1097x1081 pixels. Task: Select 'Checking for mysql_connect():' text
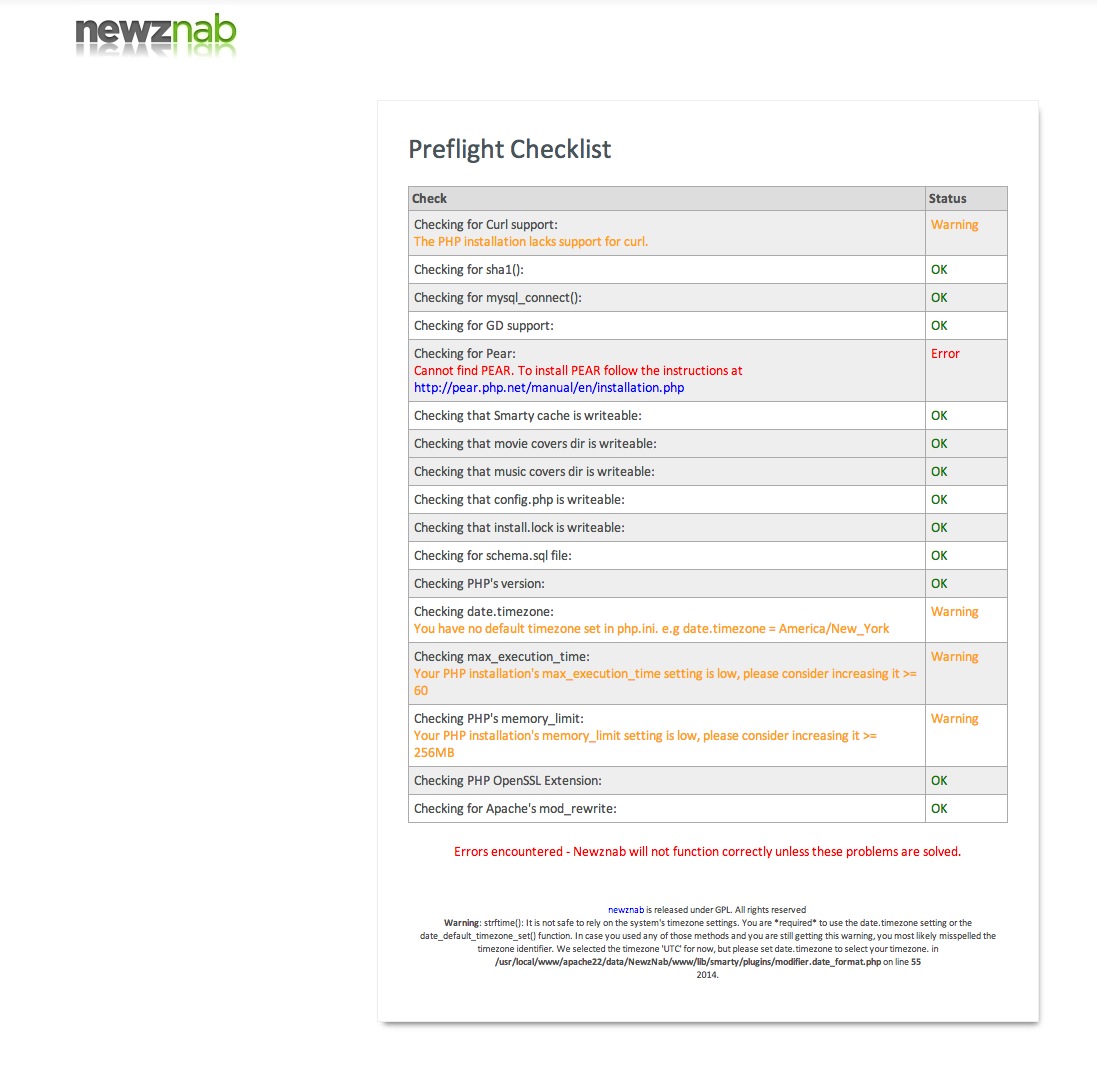[x=497, y=297]
